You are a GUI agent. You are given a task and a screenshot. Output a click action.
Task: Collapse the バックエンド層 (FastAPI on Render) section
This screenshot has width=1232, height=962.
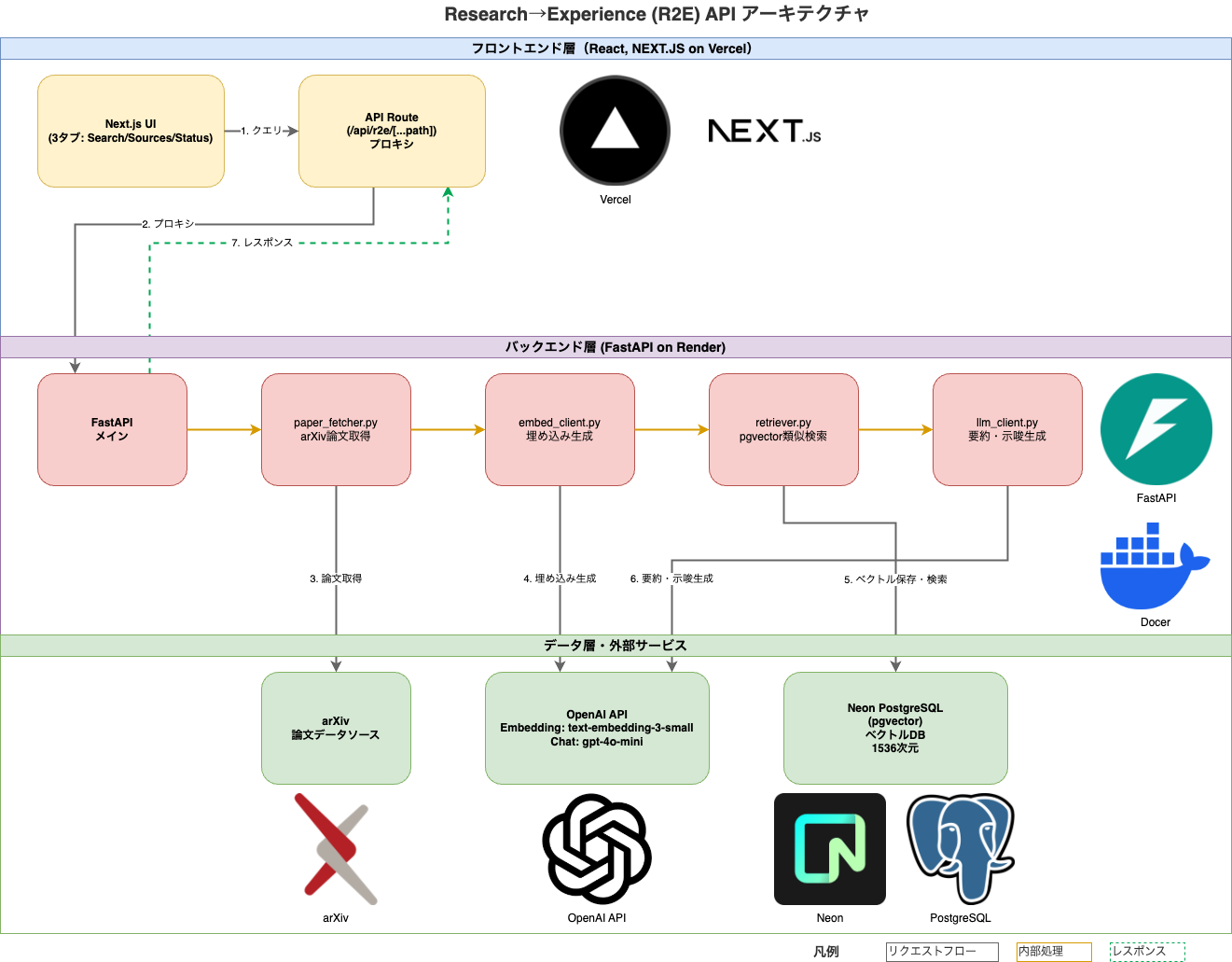click(x=616, y=346)
